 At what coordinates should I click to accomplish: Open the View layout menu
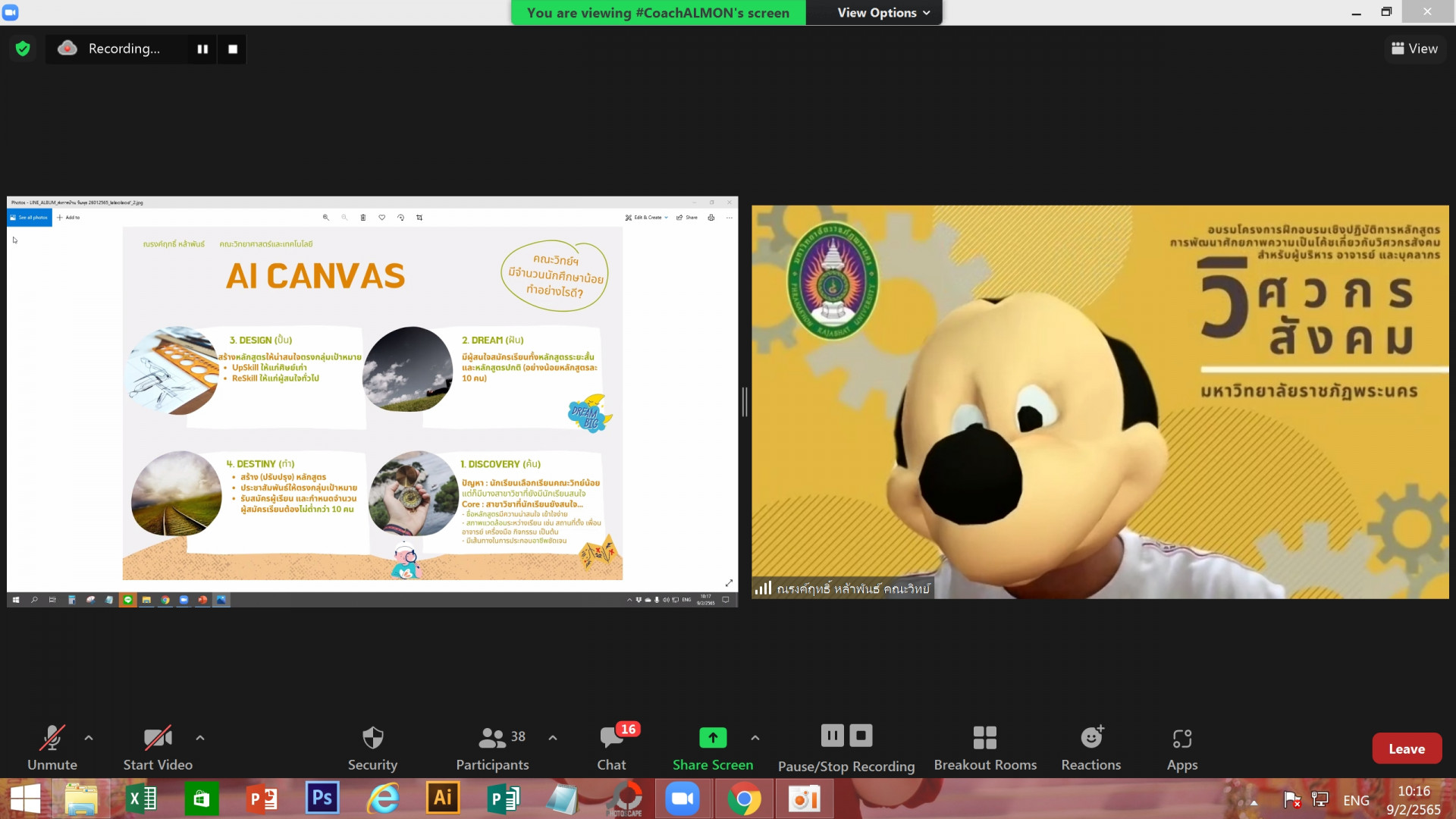(1415, 49)
